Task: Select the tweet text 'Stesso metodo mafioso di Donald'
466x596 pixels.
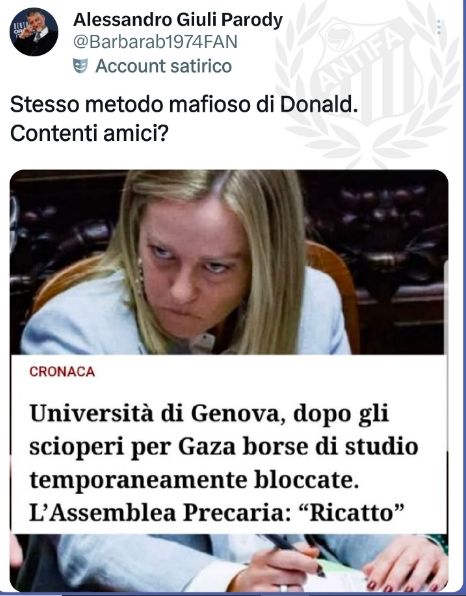Action: (x=184, y=105)
